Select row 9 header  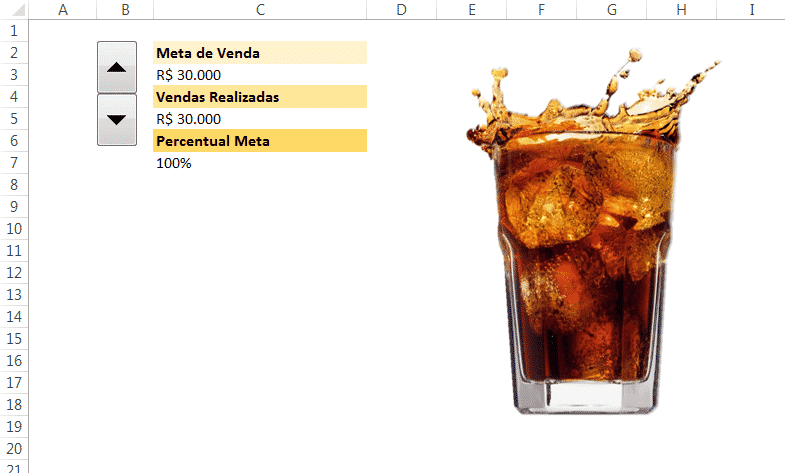coord(14,207)
